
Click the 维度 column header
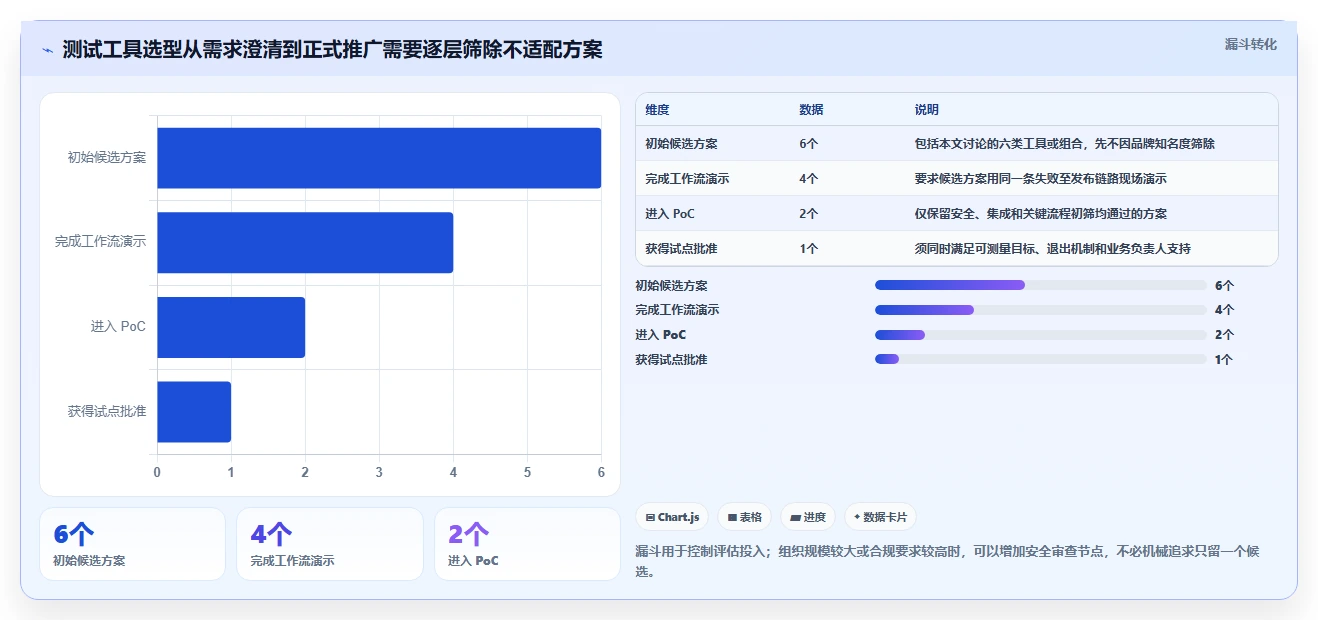pos(657,110)
